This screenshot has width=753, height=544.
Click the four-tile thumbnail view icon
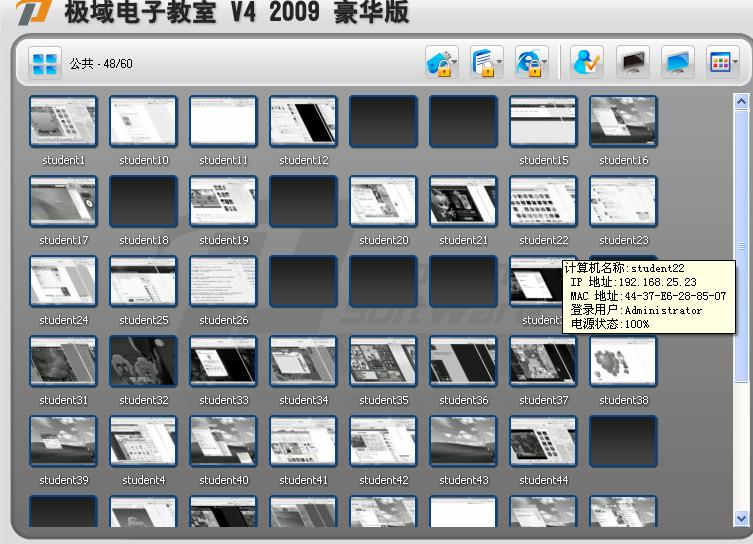click(45, 63)
